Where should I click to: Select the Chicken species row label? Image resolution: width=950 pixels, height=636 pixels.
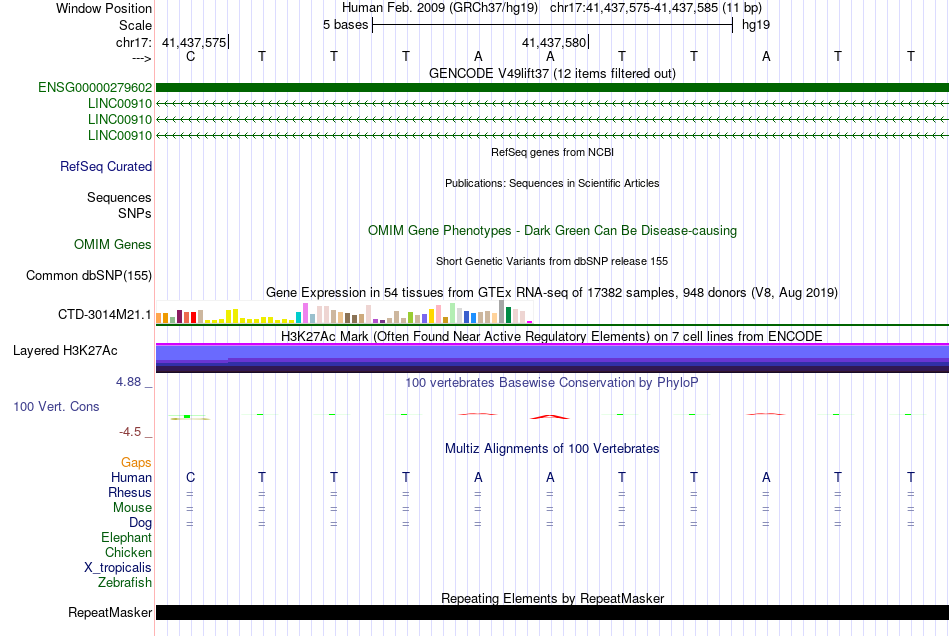128,552
